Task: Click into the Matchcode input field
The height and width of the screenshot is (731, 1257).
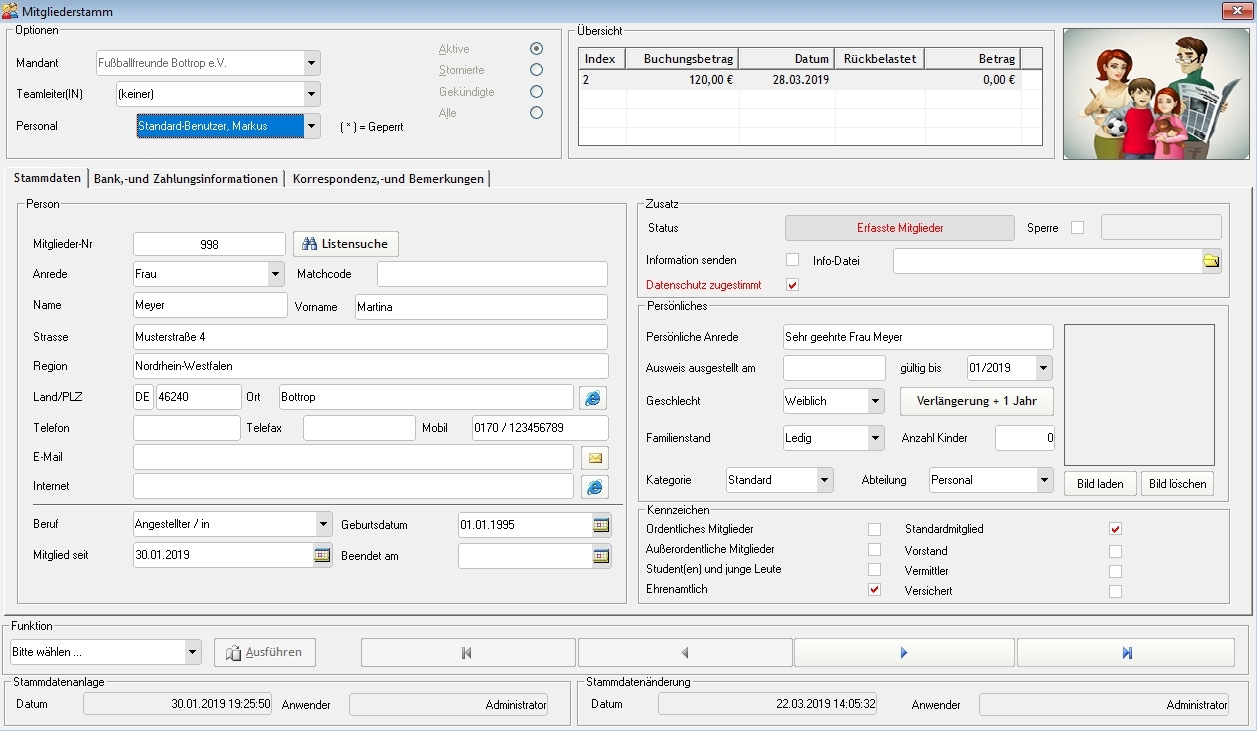Action: [x=492, y=274]
